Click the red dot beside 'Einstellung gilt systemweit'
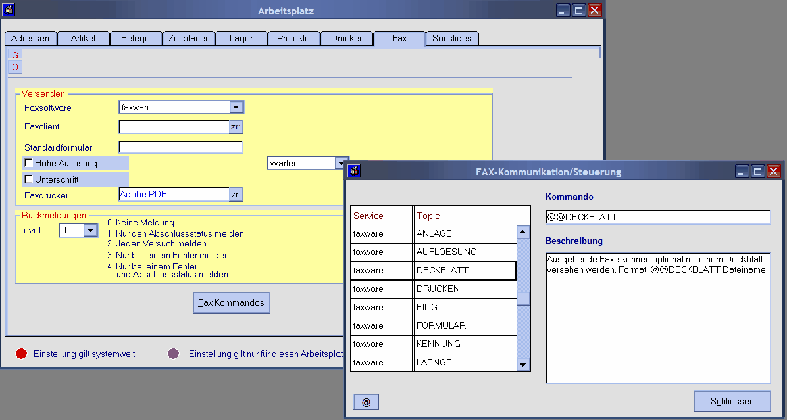This screenshot has height=420, width=787. click(x=21, y=353)
